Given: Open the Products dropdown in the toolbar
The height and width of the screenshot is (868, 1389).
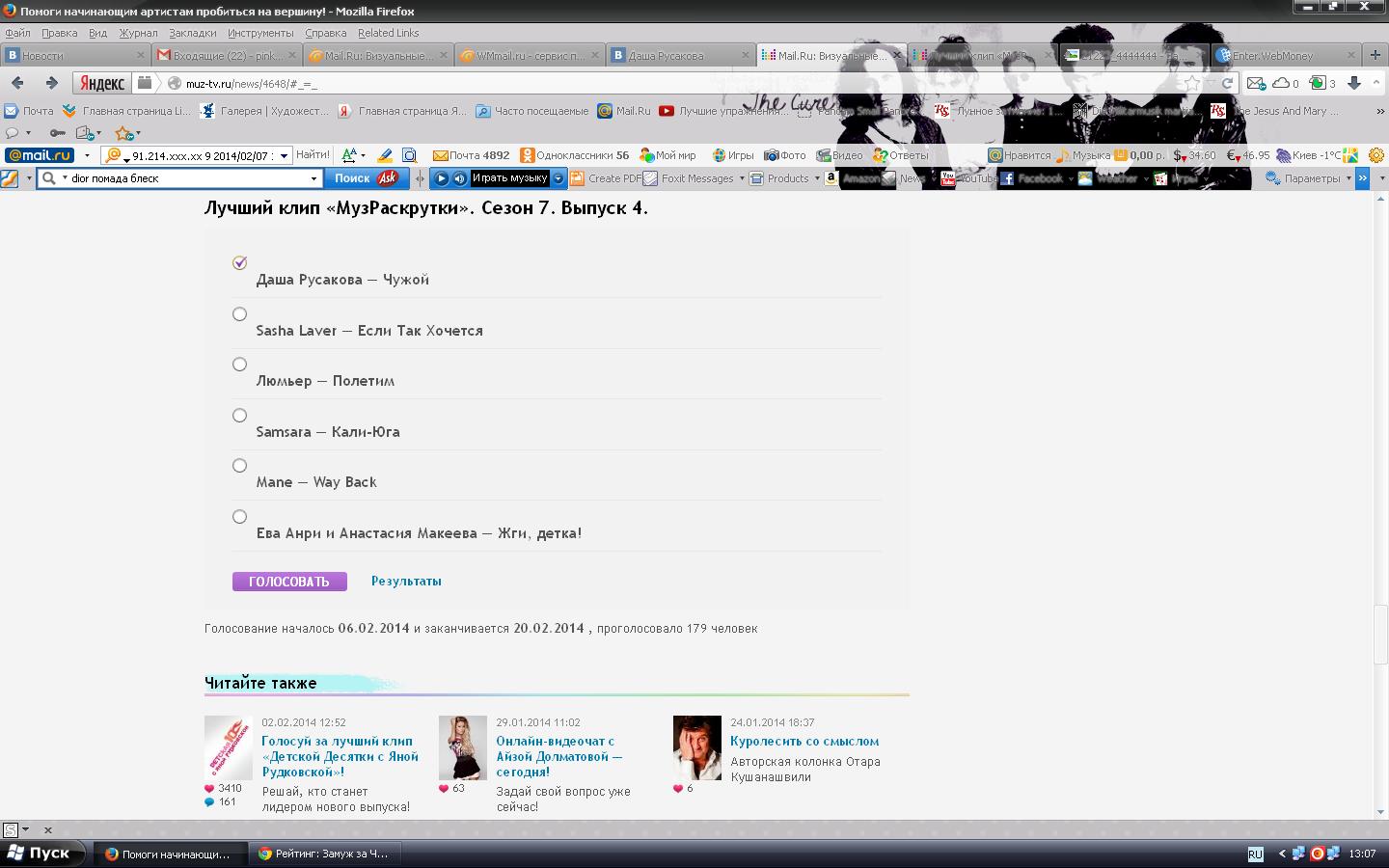Looking at the screenshot, I should (817, 178).
